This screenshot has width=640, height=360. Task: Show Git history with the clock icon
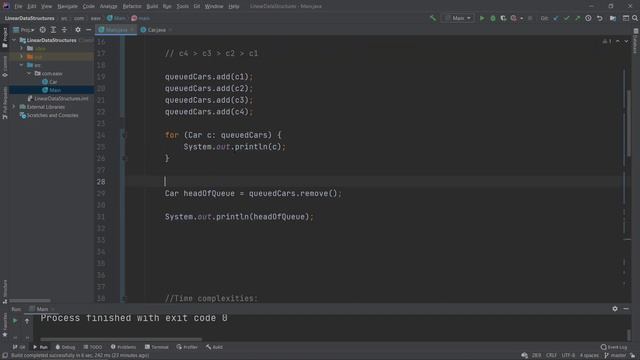(x=588, y=18)
